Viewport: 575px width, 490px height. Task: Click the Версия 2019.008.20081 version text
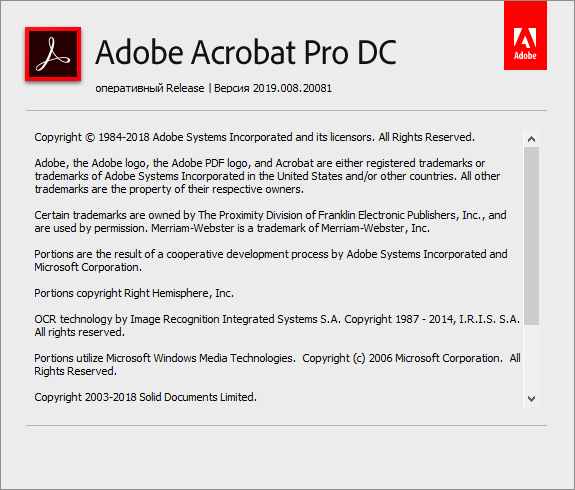[x=273, y=88]
